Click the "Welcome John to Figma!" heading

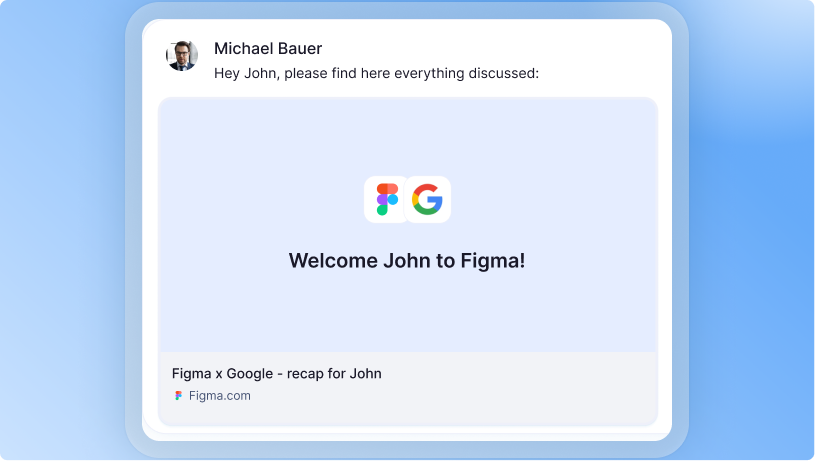click(407, 260)
